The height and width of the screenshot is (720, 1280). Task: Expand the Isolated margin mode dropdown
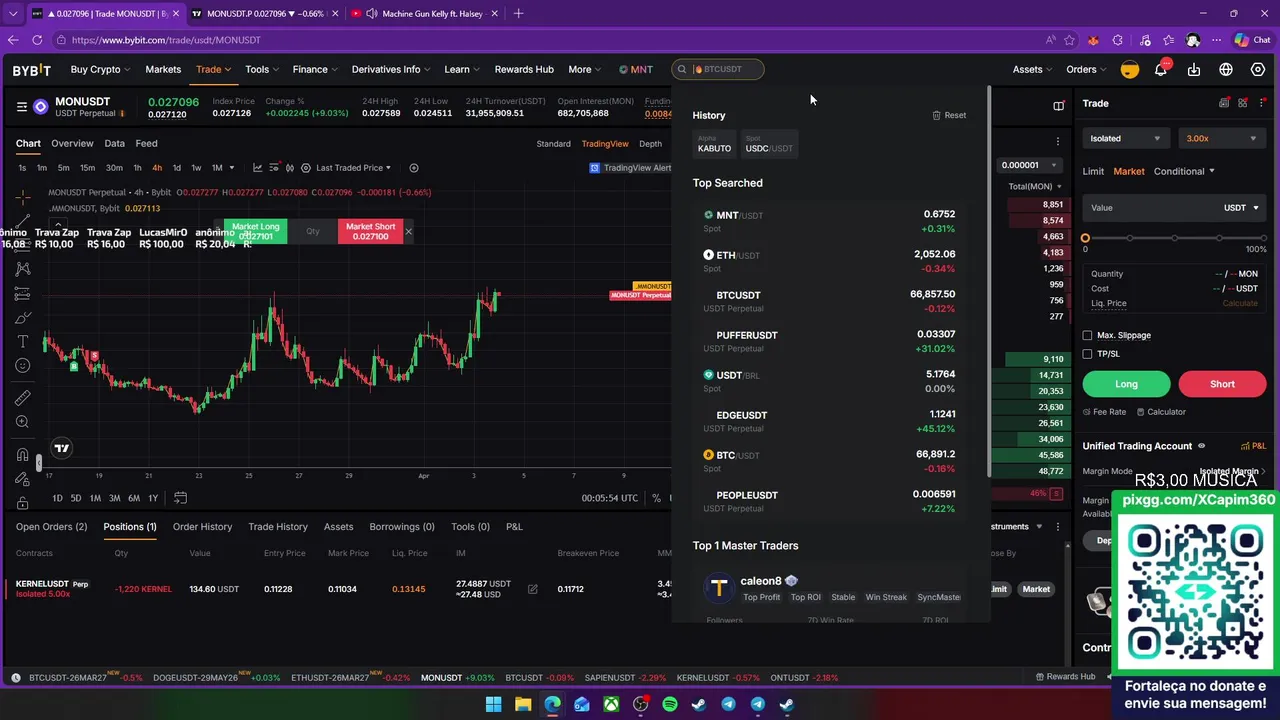(x=1126, y=139)
